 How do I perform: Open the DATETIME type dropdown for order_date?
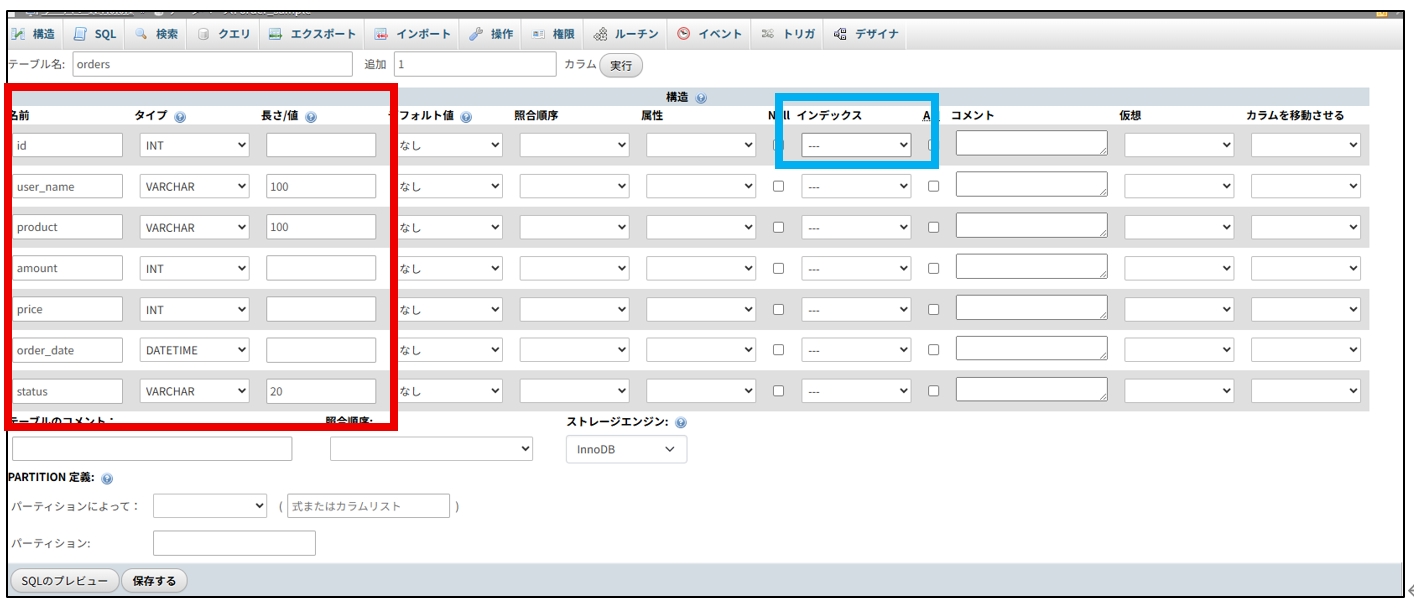[194, 350]
